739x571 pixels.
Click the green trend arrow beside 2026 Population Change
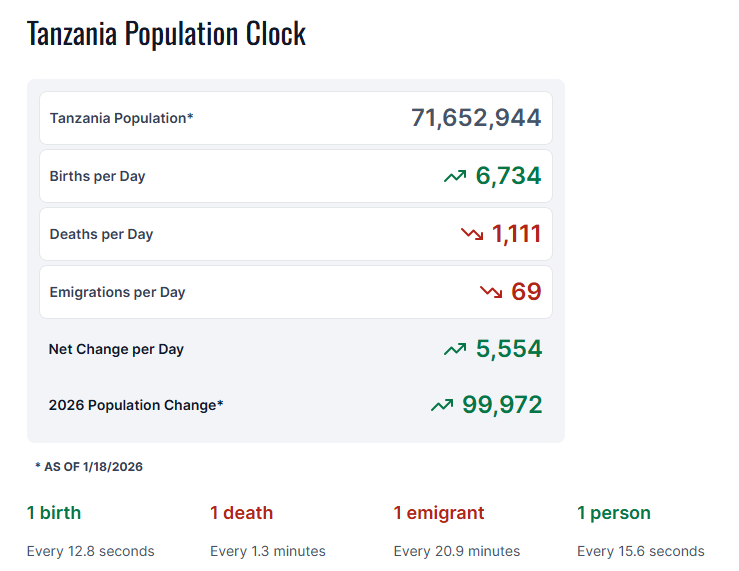pos(442,406)
